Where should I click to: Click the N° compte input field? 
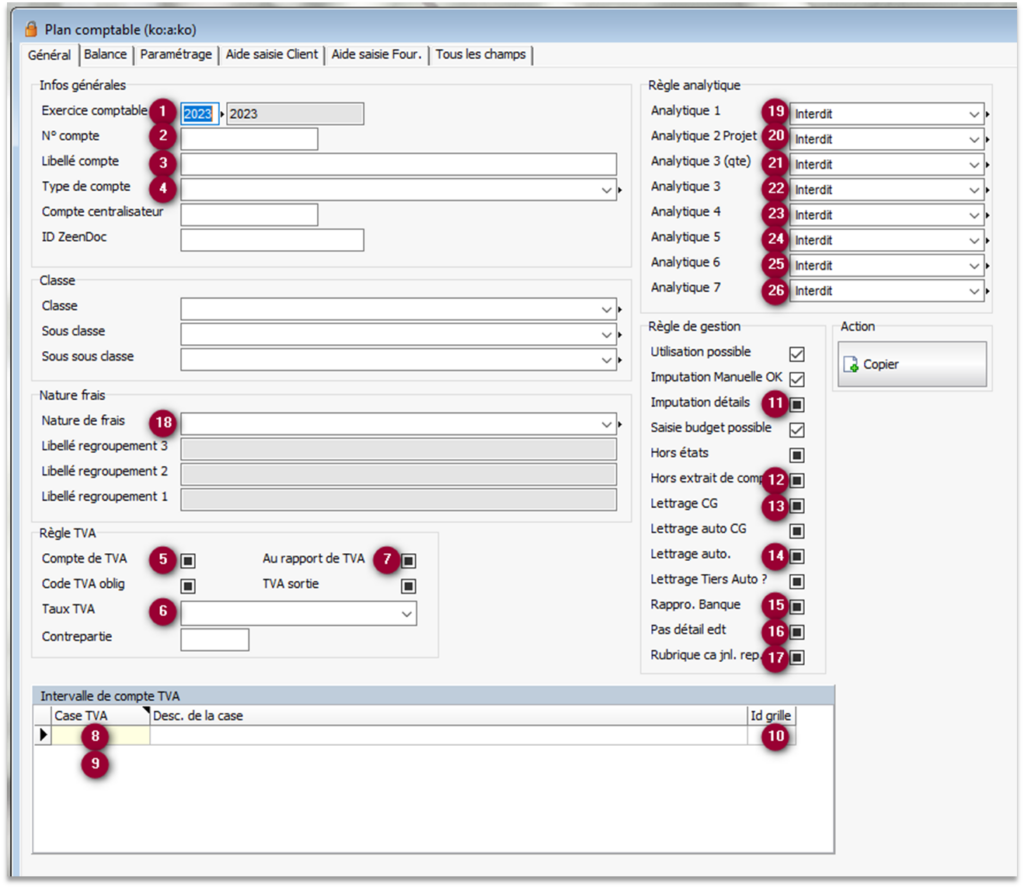pyautogui.click(x=249, y=139)
